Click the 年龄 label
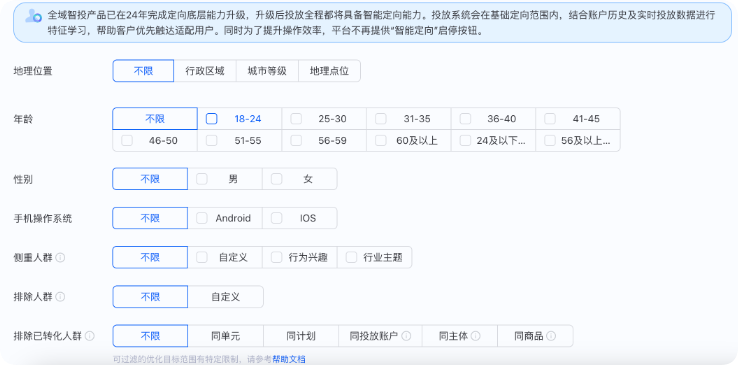This screenshot has height=365, width=738. (x=23, y=119)
